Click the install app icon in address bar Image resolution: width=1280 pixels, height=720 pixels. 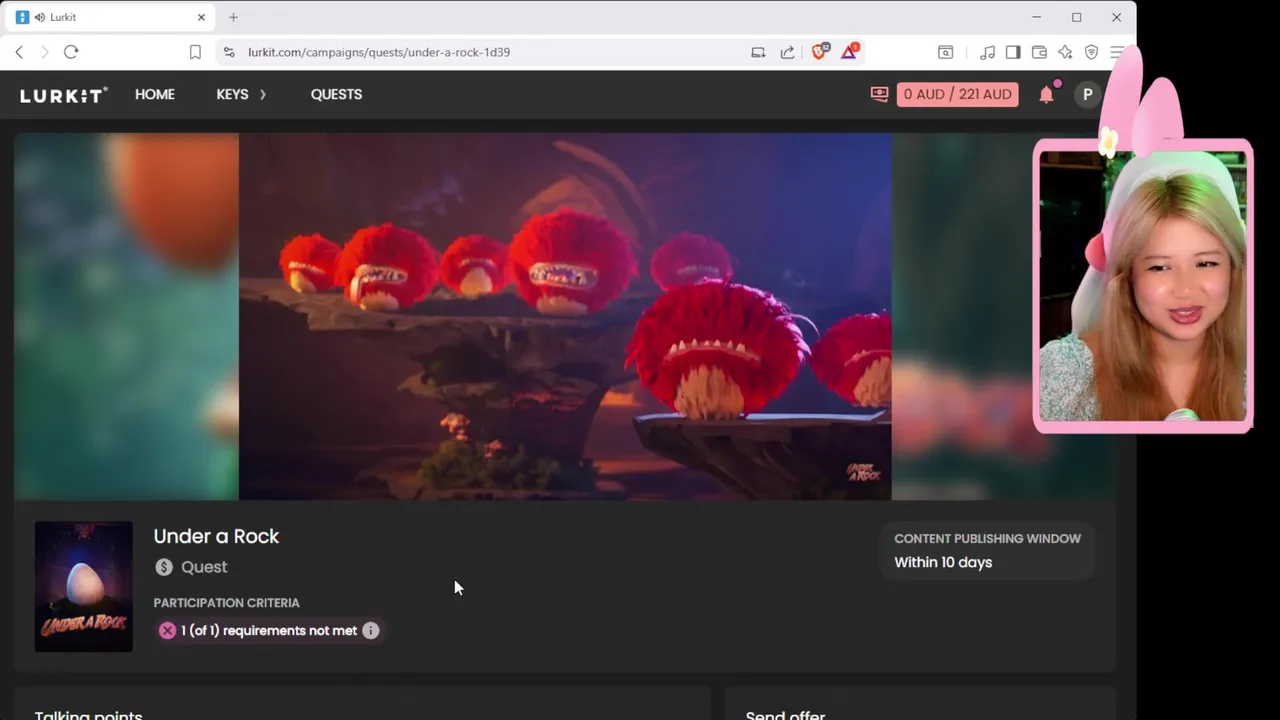pos(758,52)
